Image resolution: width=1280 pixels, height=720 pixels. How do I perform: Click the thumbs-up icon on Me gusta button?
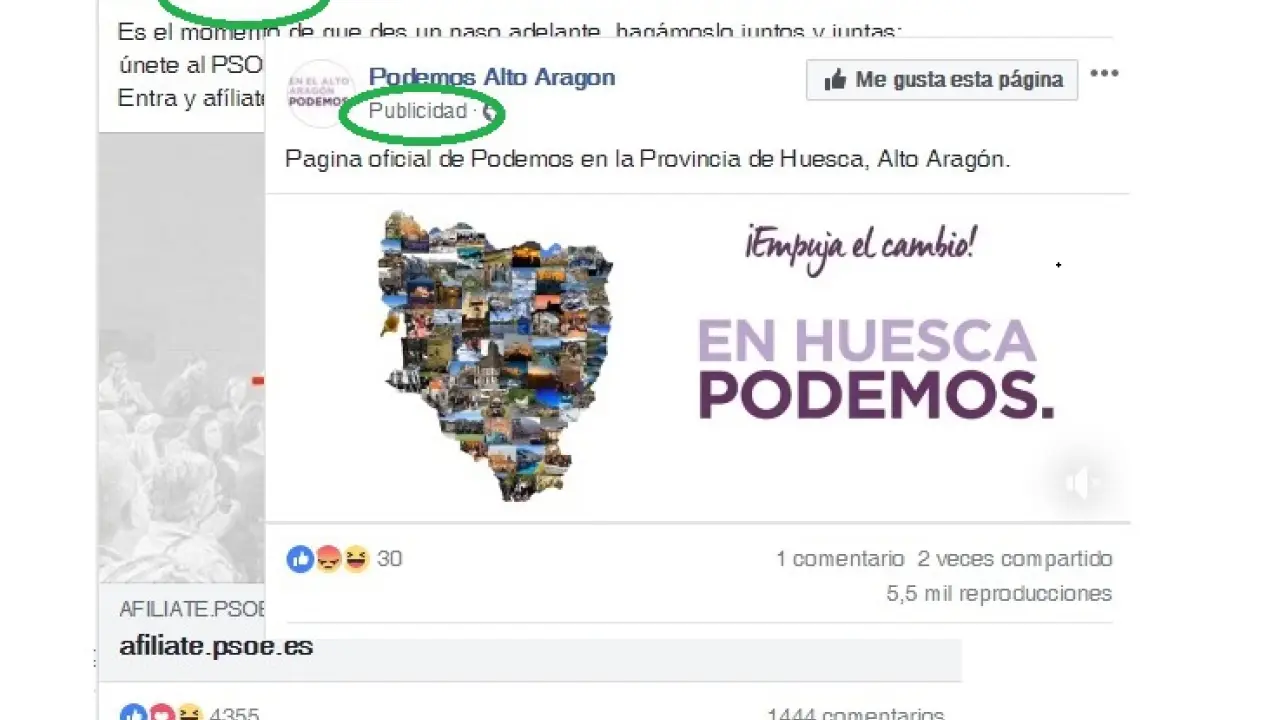[835, 80]
